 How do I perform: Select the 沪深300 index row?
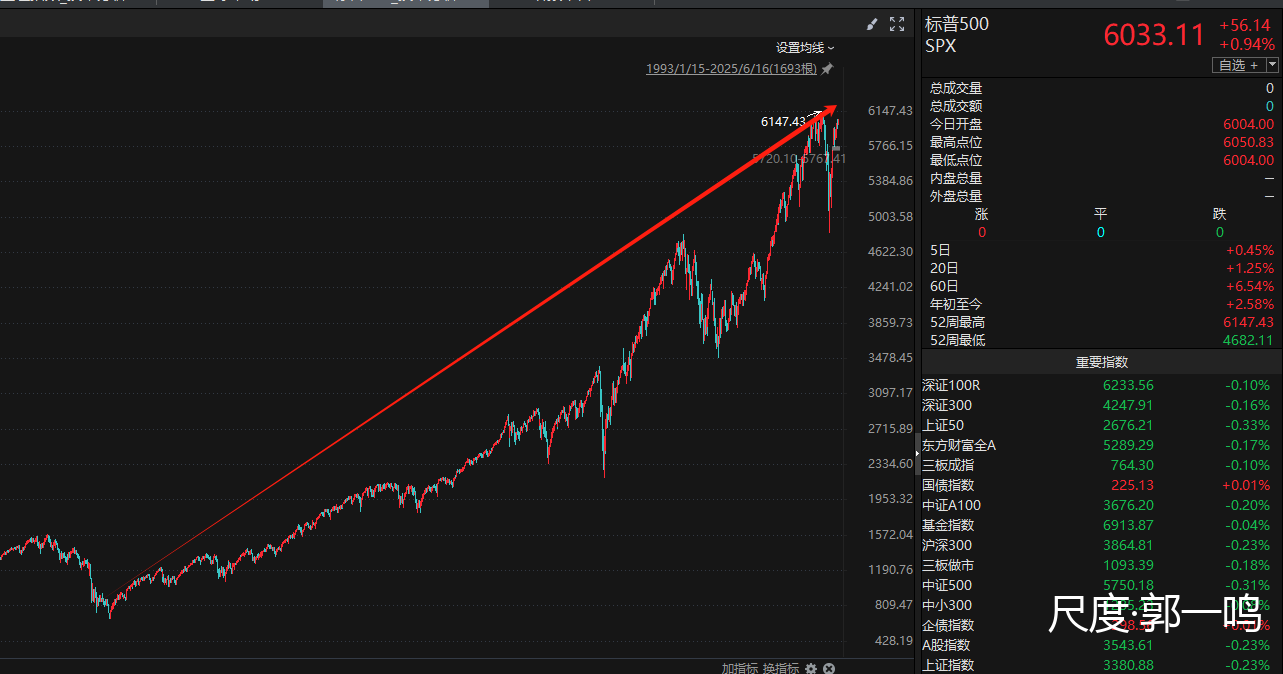pos(946,545)
